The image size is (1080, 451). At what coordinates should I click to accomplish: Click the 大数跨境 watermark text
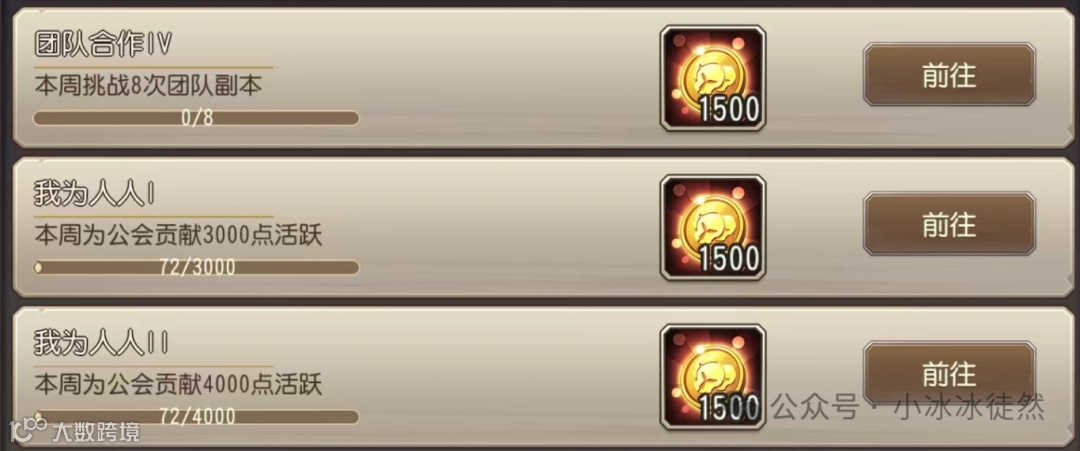click(x=96, y=432)
